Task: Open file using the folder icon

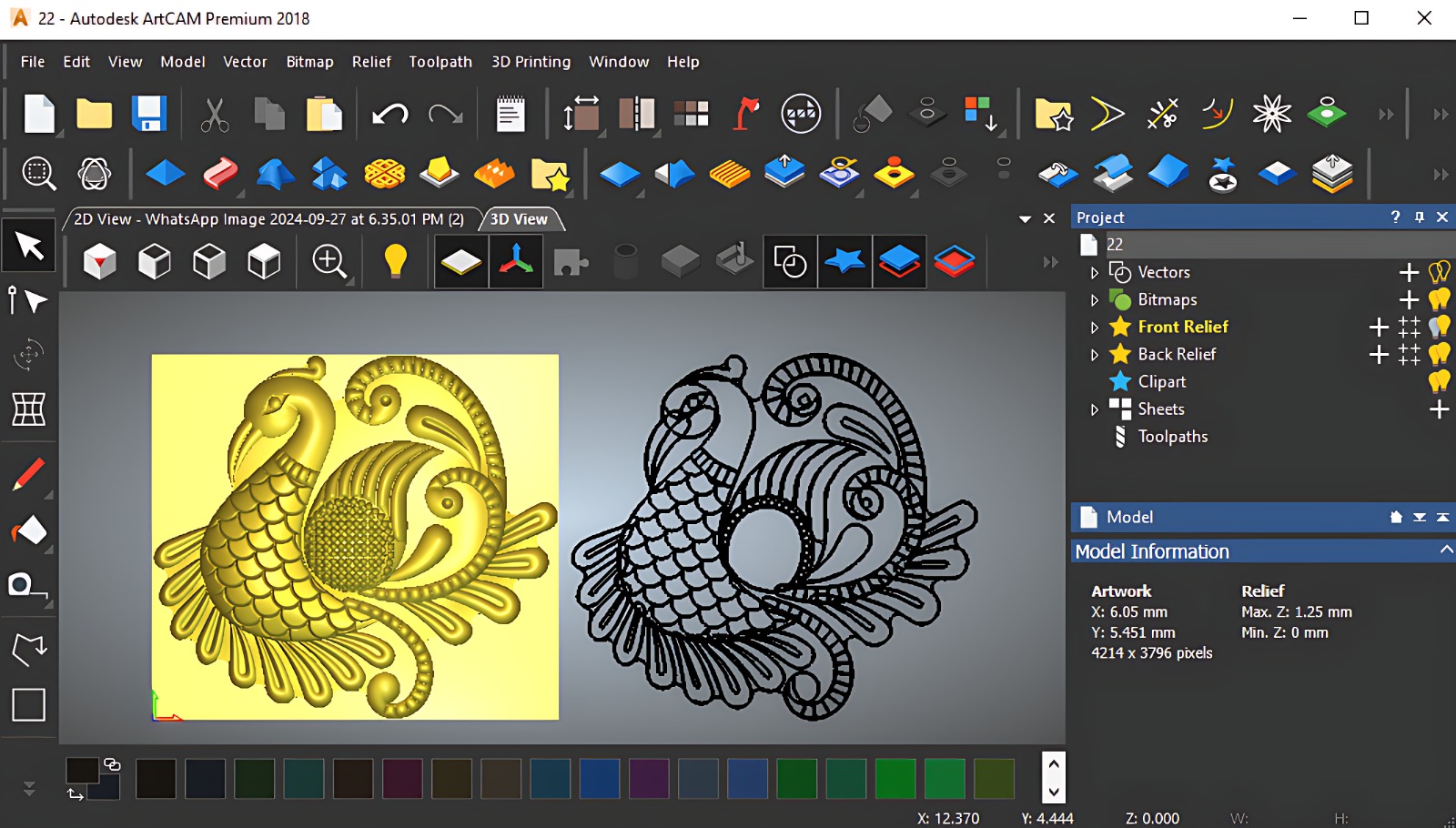Action: point(94,115)
